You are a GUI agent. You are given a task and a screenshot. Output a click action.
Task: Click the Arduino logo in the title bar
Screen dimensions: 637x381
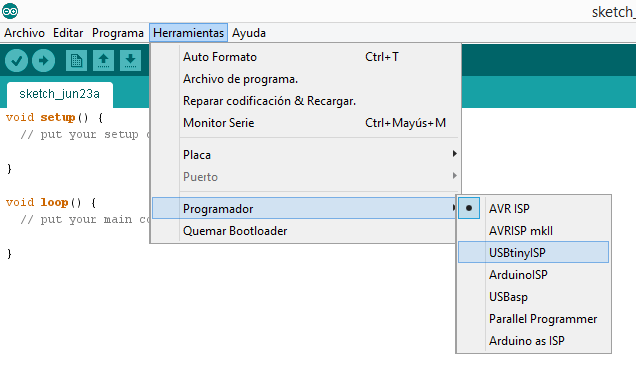pos(10,11)
